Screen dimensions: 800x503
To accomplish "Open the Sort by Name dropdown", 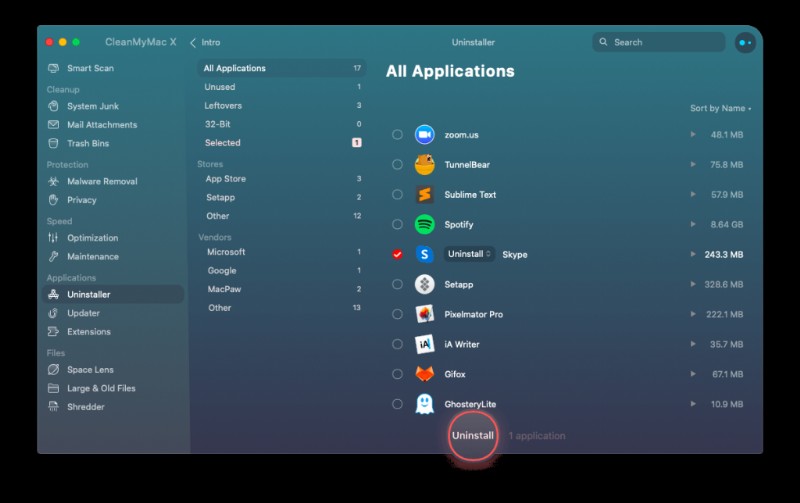I will [720, 108].
